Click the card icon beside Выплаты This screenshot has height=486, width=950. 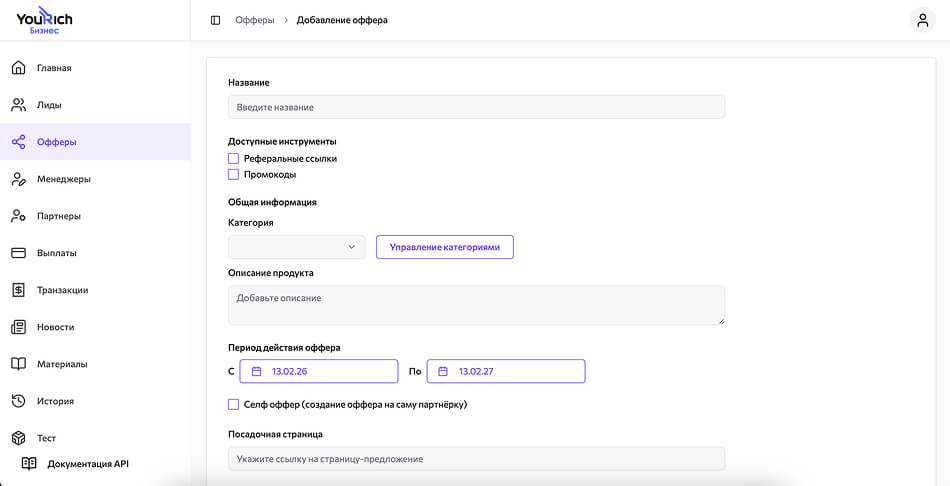click(19, 253)
